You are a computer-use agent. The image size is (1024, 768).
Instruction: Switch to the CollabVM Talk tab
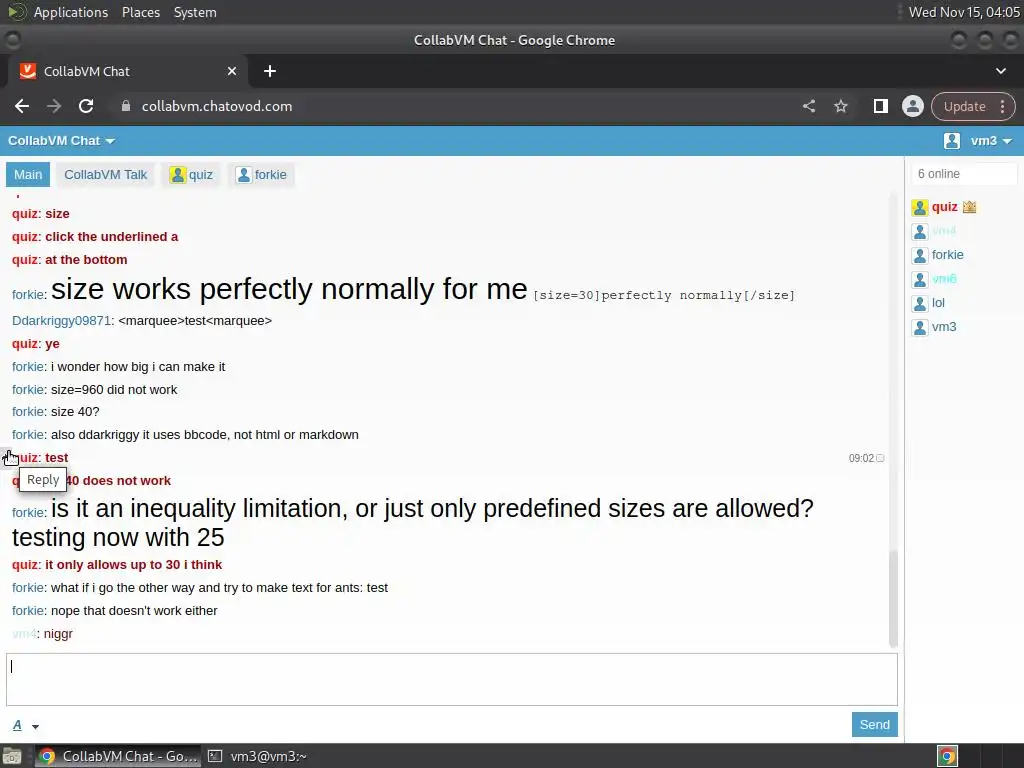pyautogui.click(x=106, y=174)
